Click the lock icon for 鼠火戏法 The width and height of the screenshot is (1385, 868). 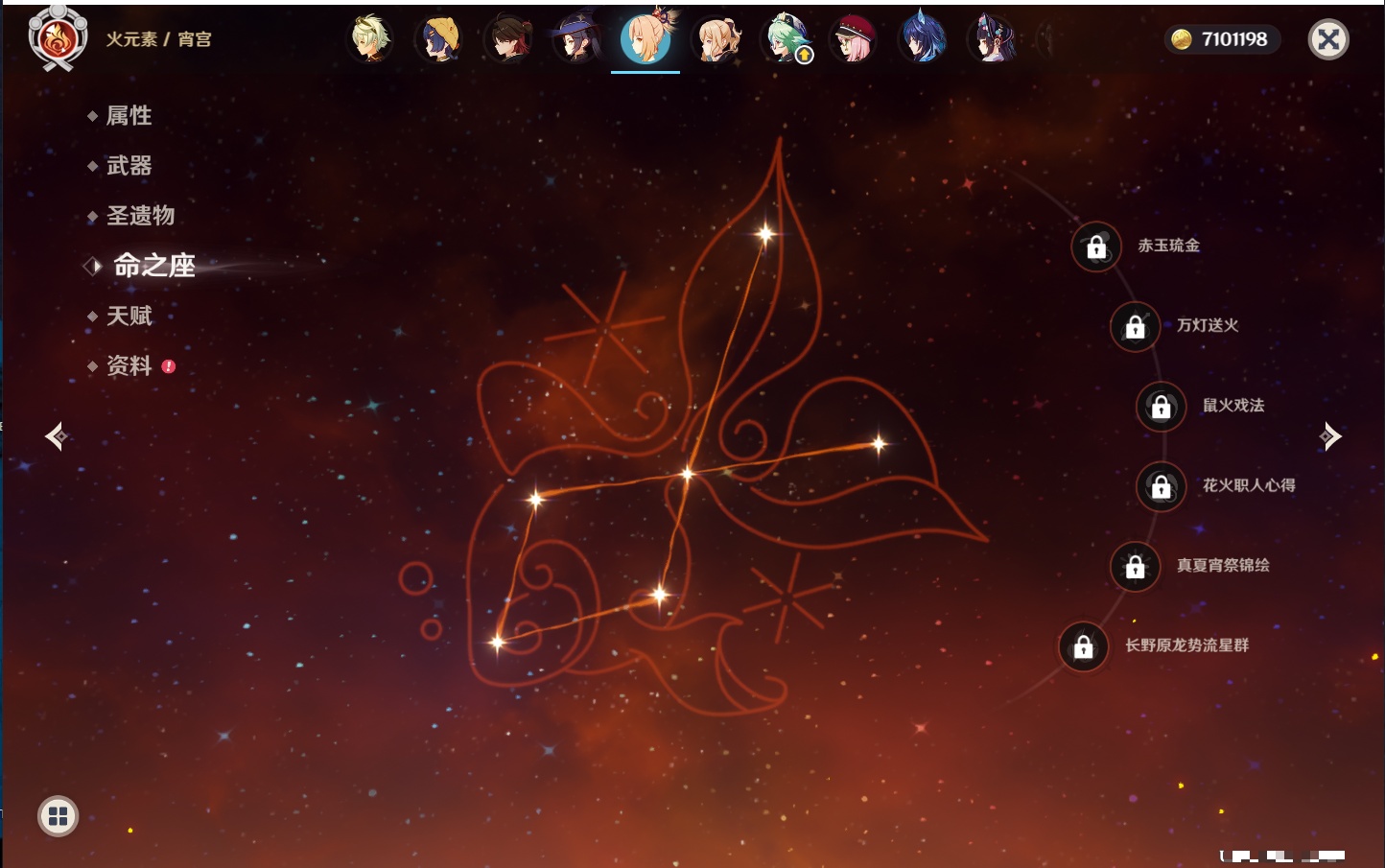1162,406
